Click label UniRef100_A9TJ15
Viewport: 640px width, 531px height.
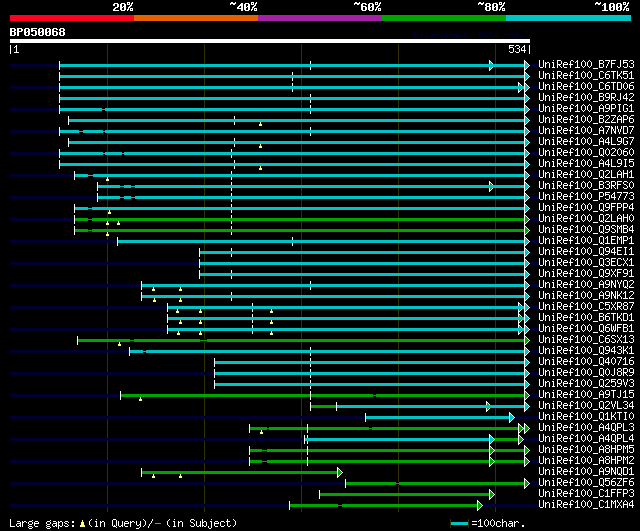(x=586, y=395)
